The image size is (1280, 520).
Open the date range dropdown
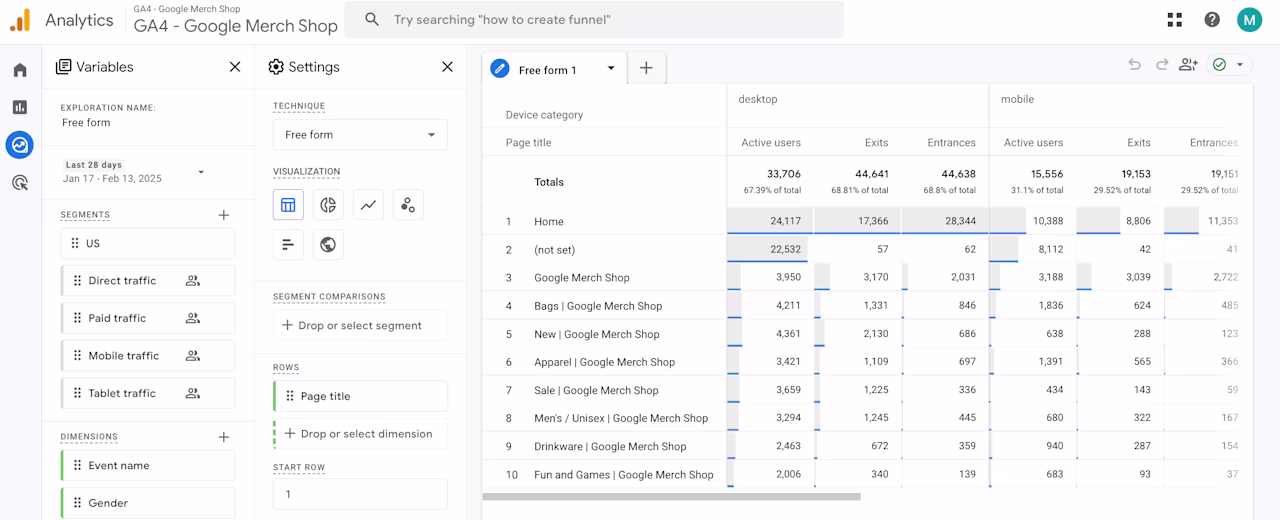point(201,172)
